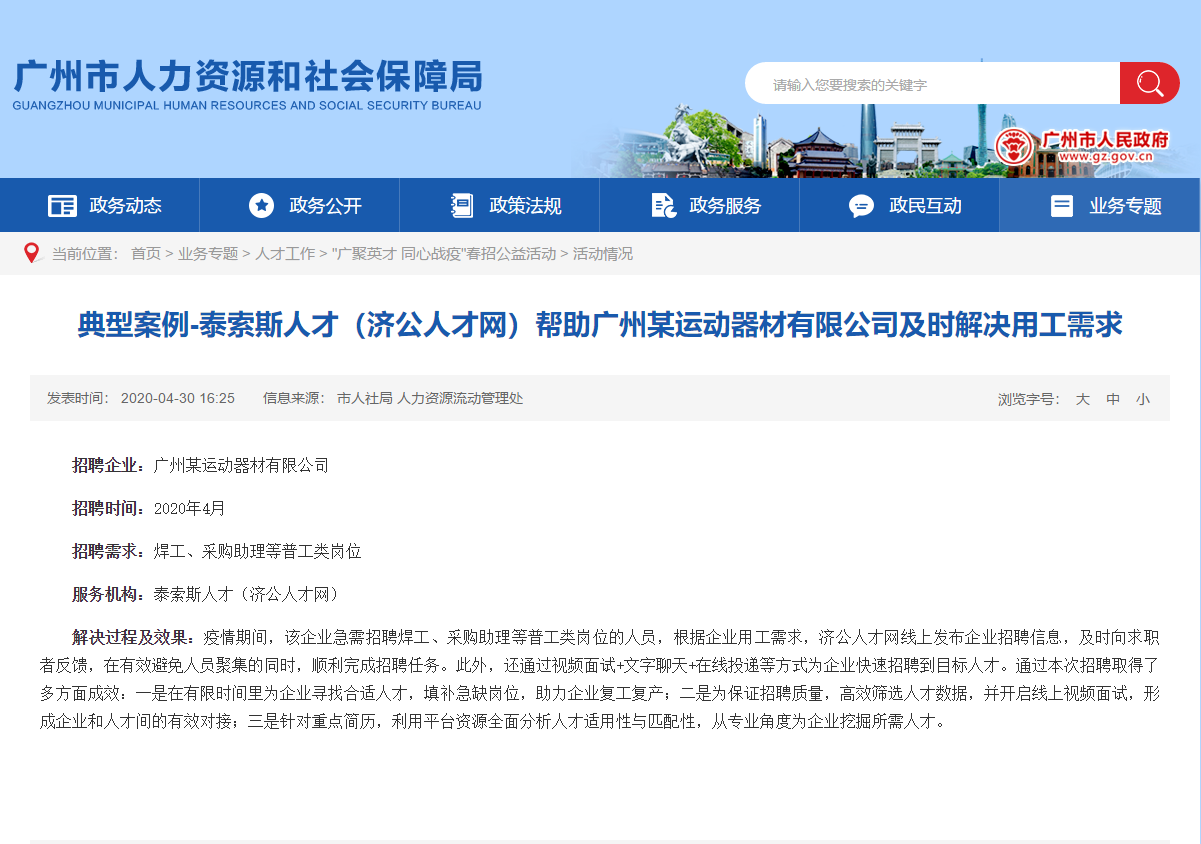Click the 政务动态 news icon
Image resolution: width=1201 pixels, height=844 pixels.
pos(62,206)
